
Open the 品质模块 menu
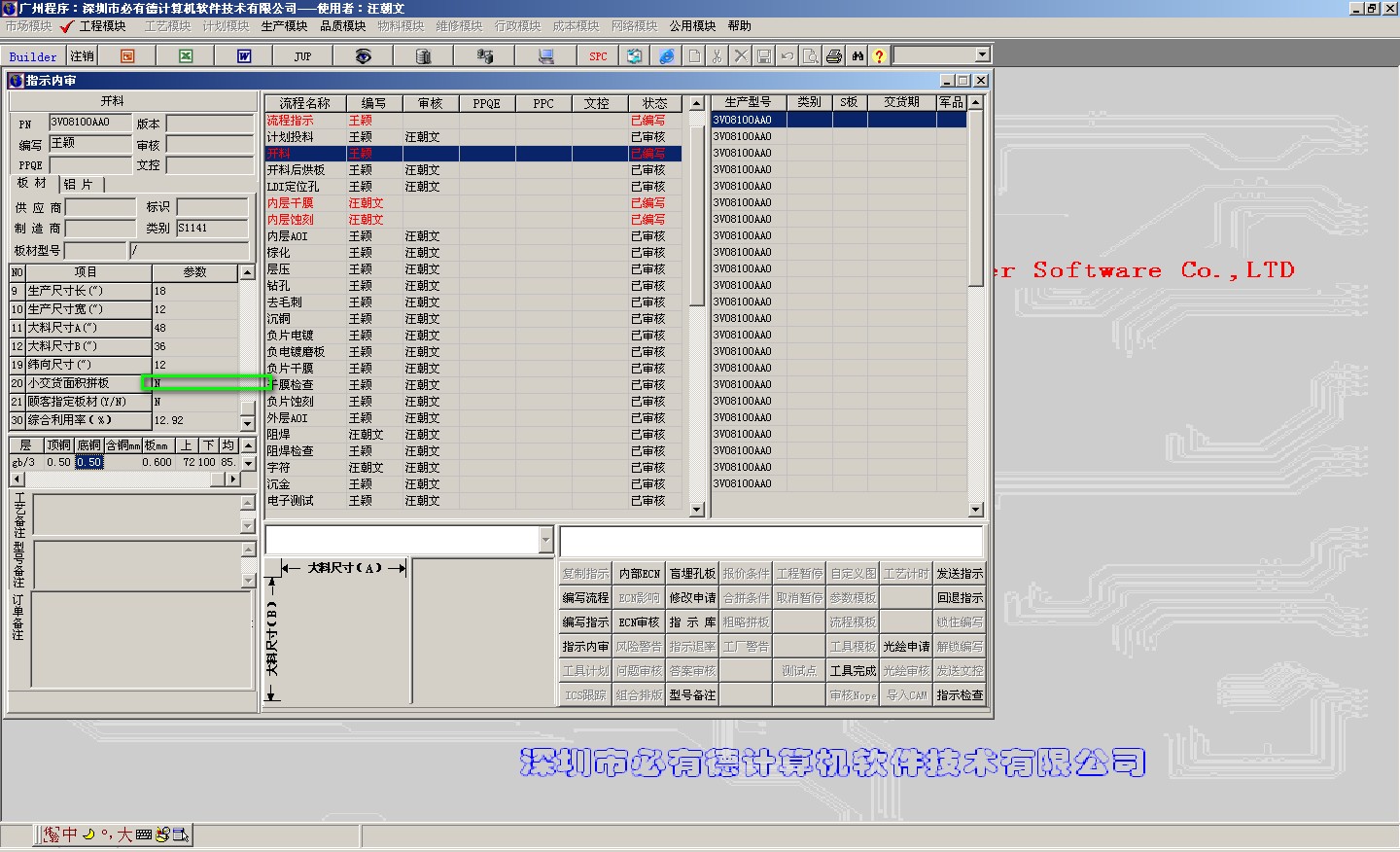pyautogui.click(x=342, y=26)
